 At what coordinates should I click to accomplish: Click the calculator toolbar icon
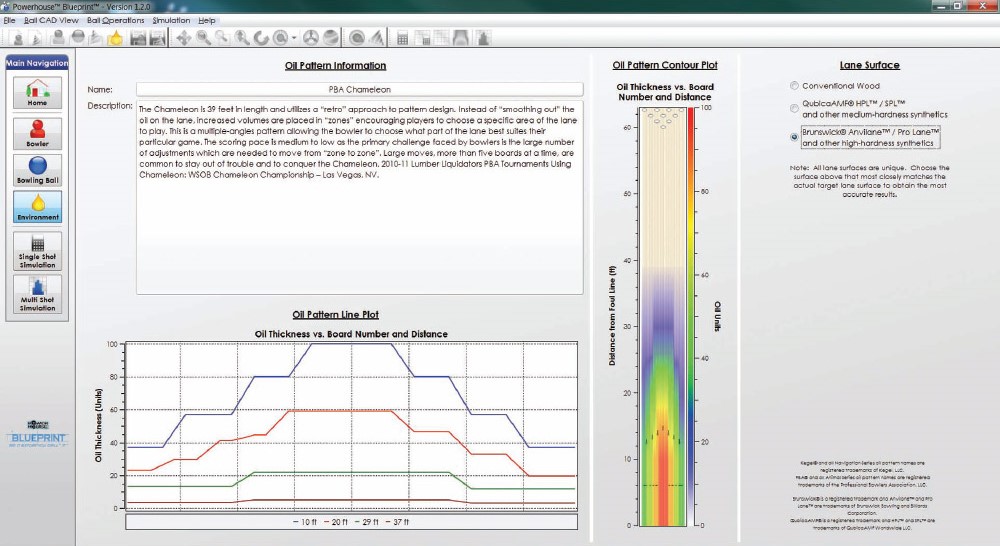coord(403,38)
